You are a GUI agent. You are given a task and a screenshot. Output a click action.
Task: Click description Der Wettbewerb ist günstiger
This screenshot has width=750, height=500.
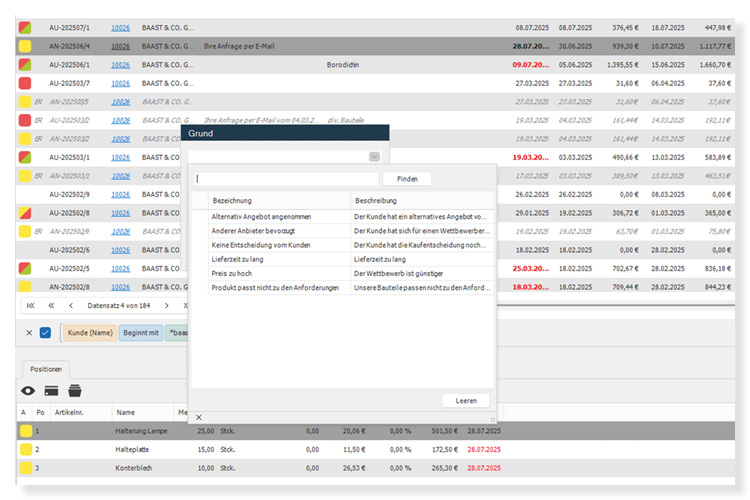coord(398,273)
